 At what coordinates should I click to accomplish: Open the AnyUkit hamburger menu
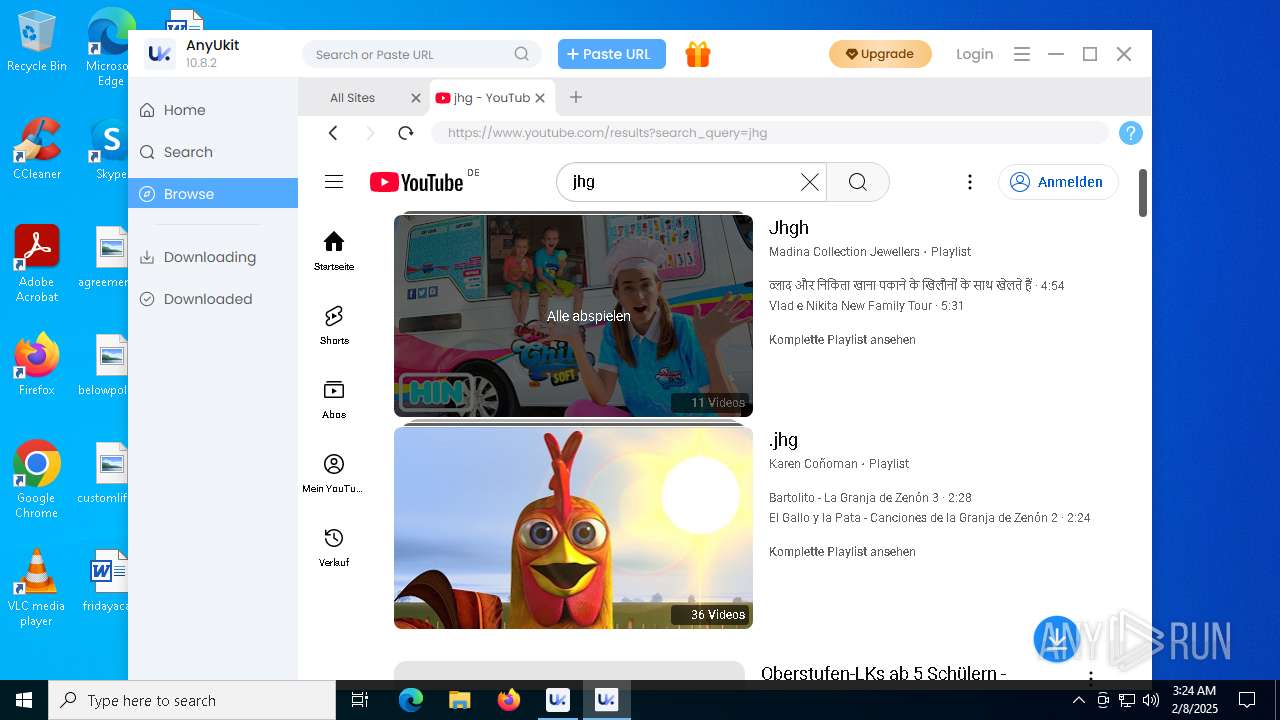[x=1022, y=54]
